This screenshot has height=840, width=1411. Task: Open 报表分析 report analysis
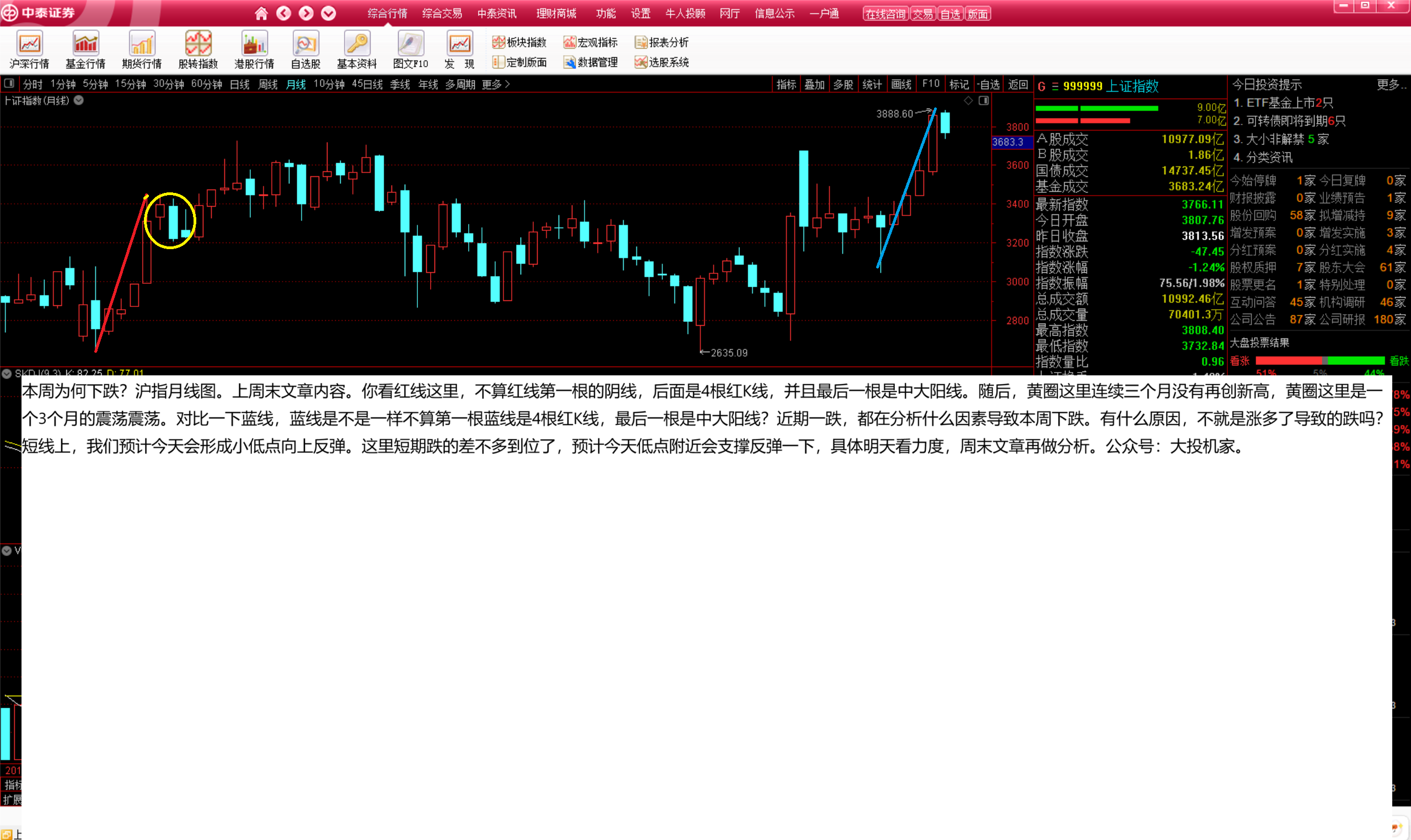[x=662, y=42]
